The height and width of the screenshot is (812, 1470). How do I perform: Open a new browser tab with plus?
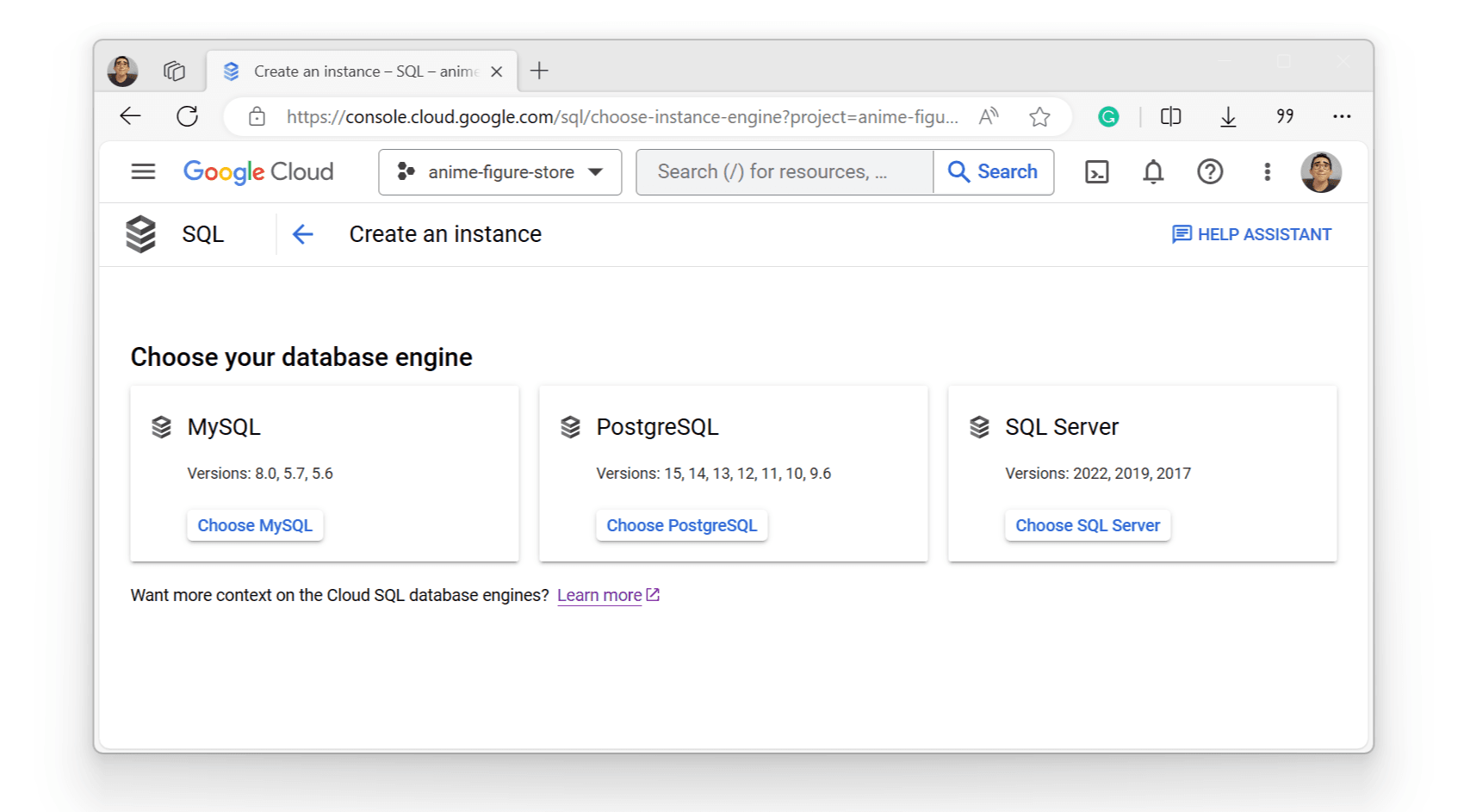click(539, 71)
